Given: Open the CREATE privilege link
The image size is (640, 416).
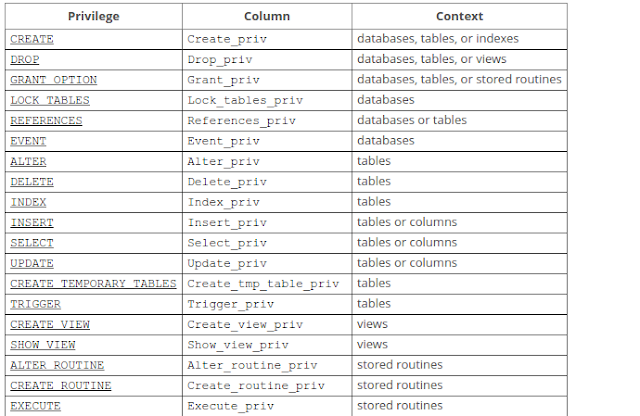Looking at the screenshot, I should [32, 39].
